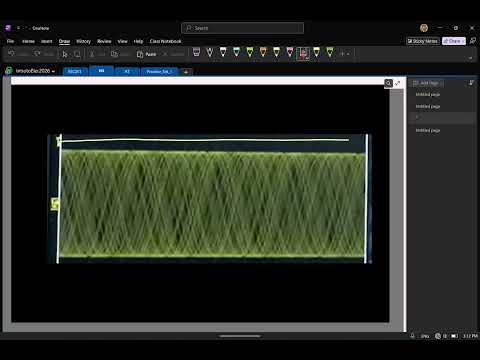Screen dimensions: 480x360
Task: Click the Undo icon in the Draw ribbon
Action: (12, 54)
